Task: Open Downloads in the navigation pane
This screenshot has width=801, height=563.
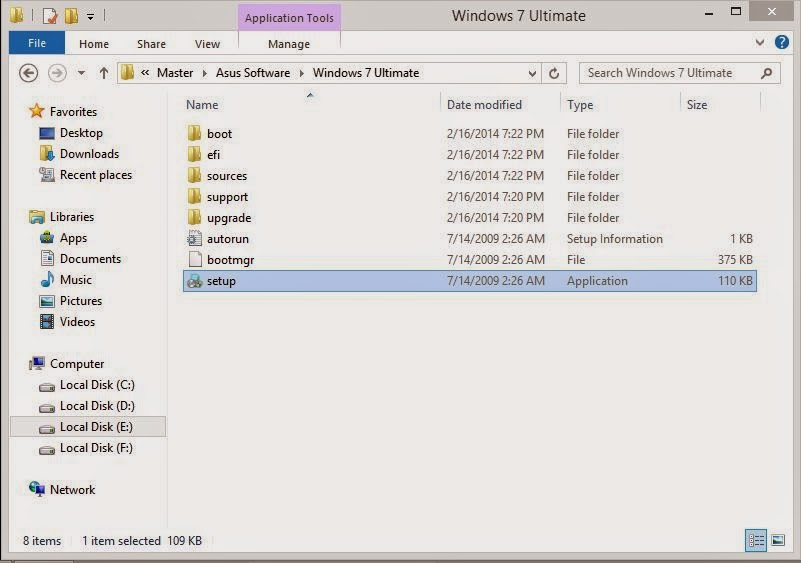Action: [89, 154]
